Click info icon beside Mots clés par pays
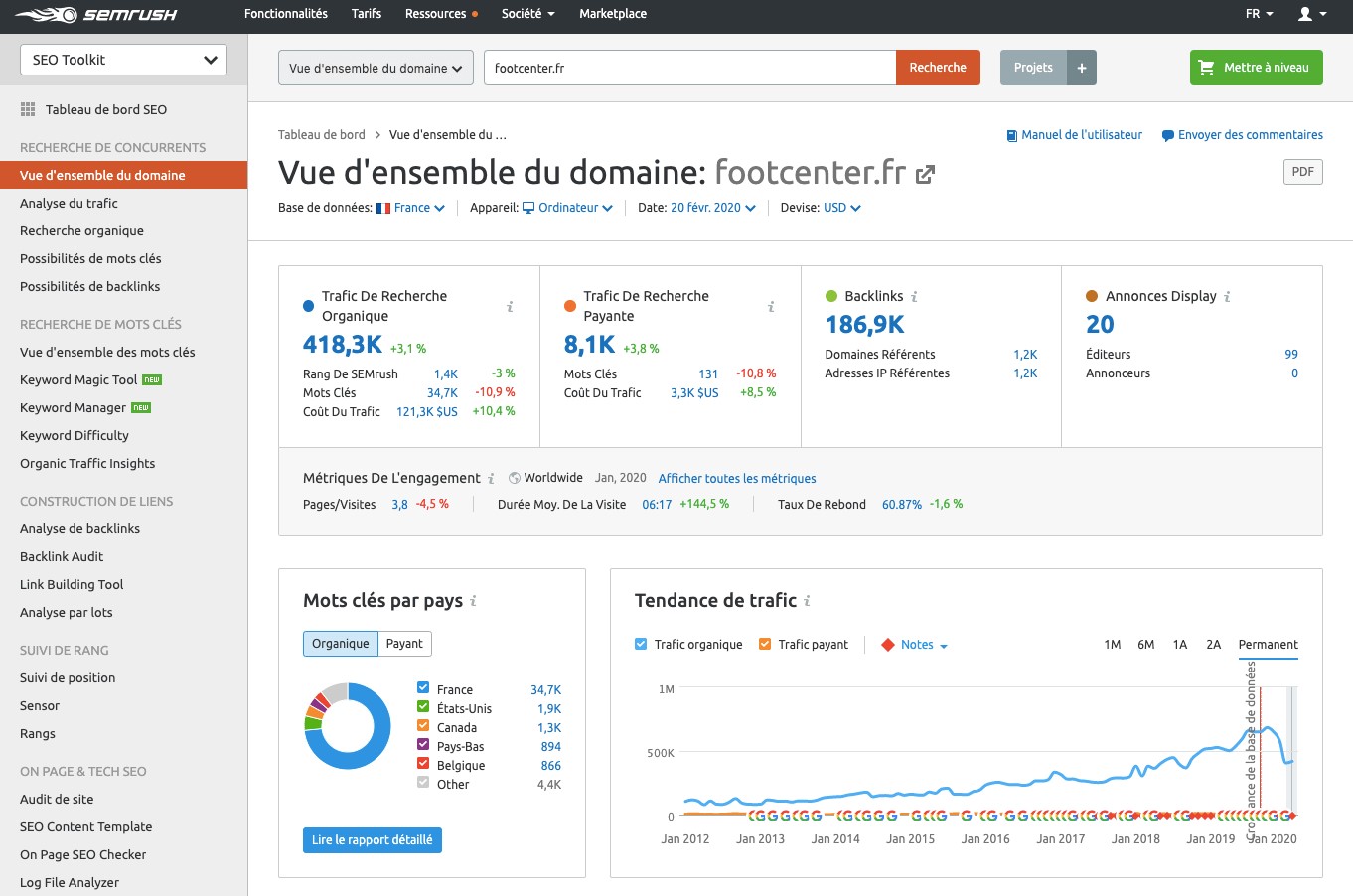 pos(473,600)
